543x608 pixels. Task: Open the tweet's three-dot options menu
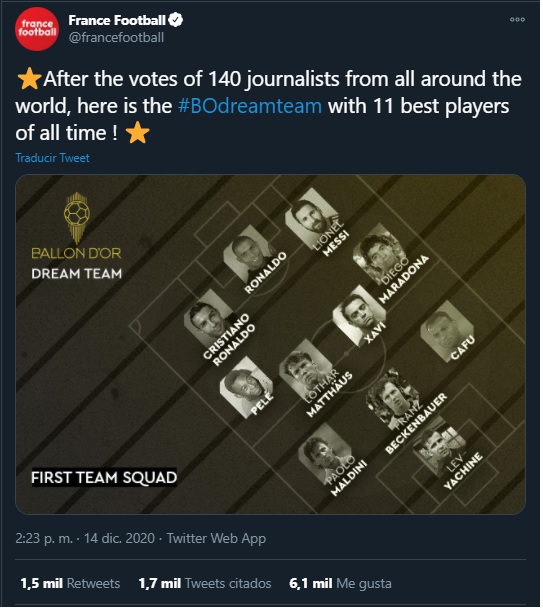517,19
